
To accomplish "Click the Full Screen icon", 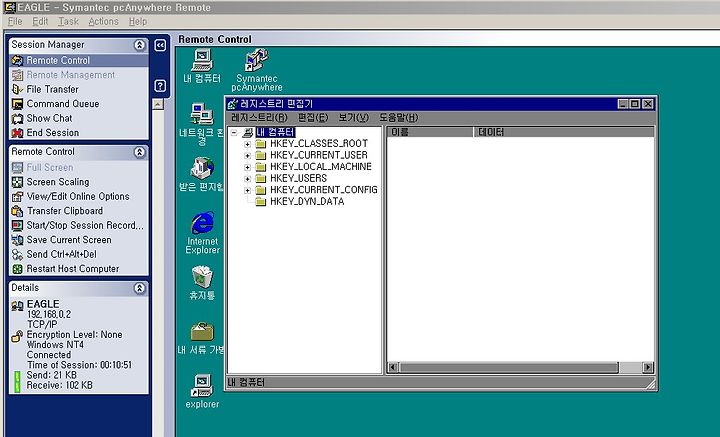I will (x=17, y=168).
